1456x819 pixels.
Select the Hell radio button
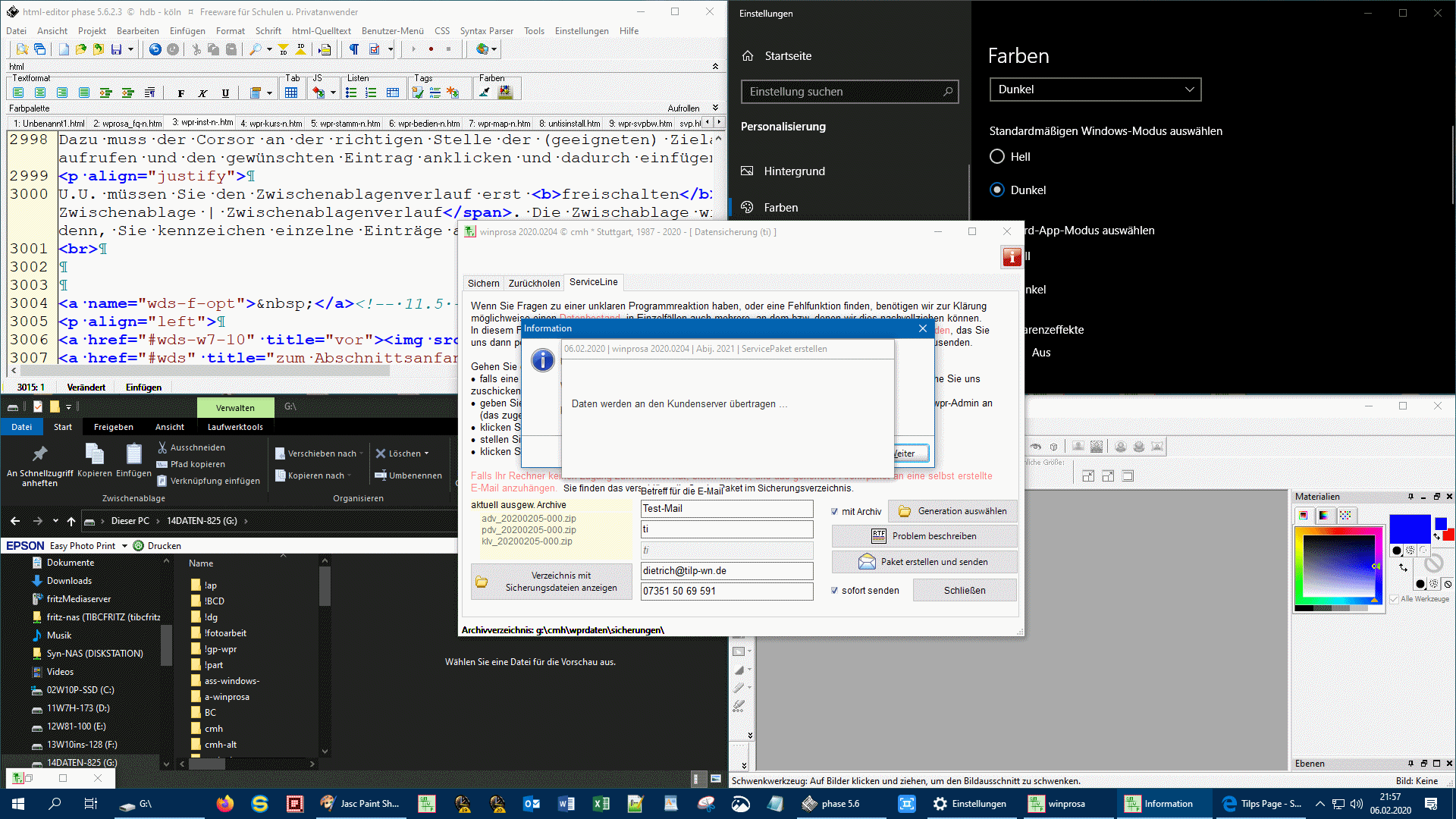(x=997, y=157)
